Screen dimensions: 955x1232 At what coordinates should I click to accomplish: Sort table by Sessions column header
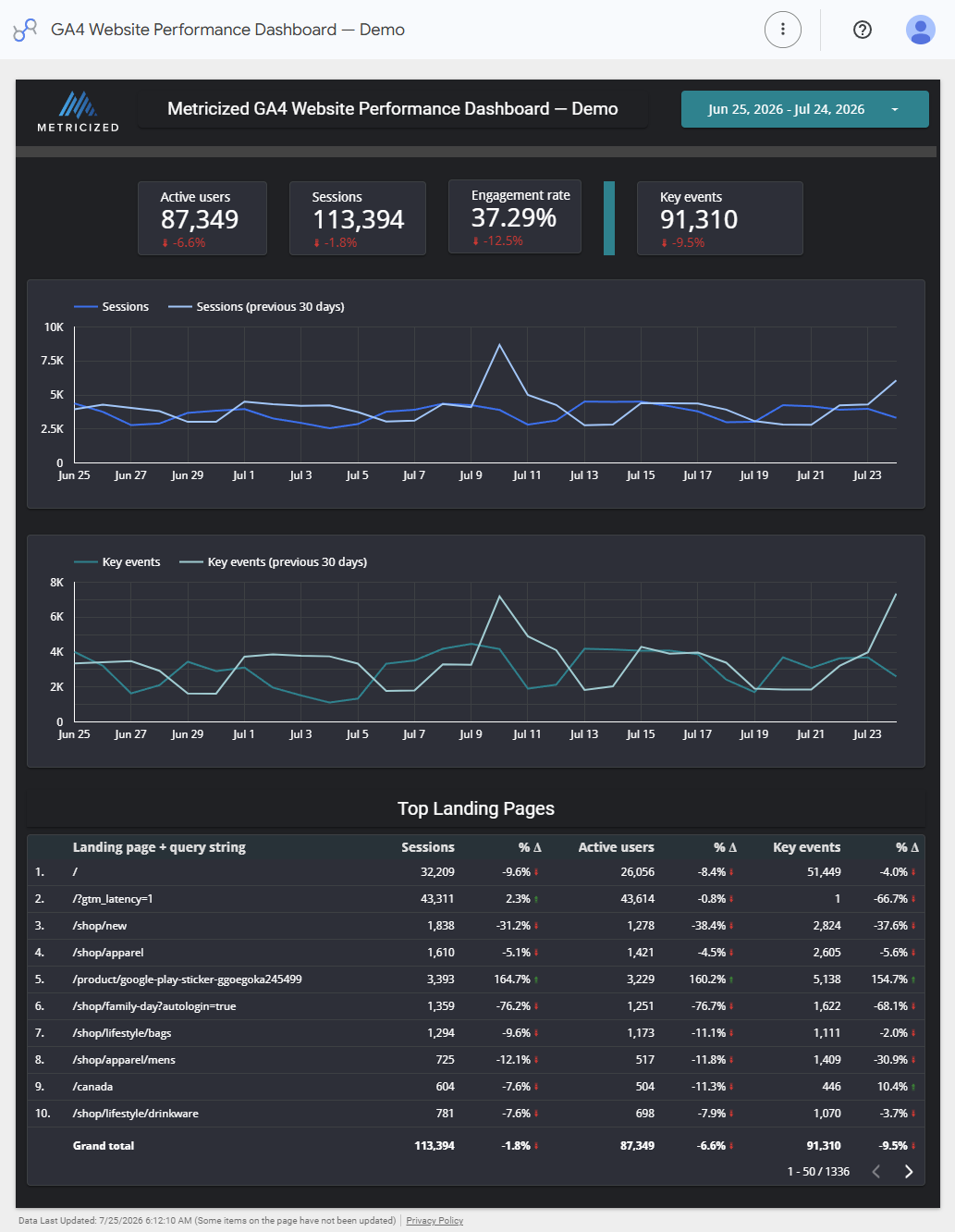click(x=428, y=847)
